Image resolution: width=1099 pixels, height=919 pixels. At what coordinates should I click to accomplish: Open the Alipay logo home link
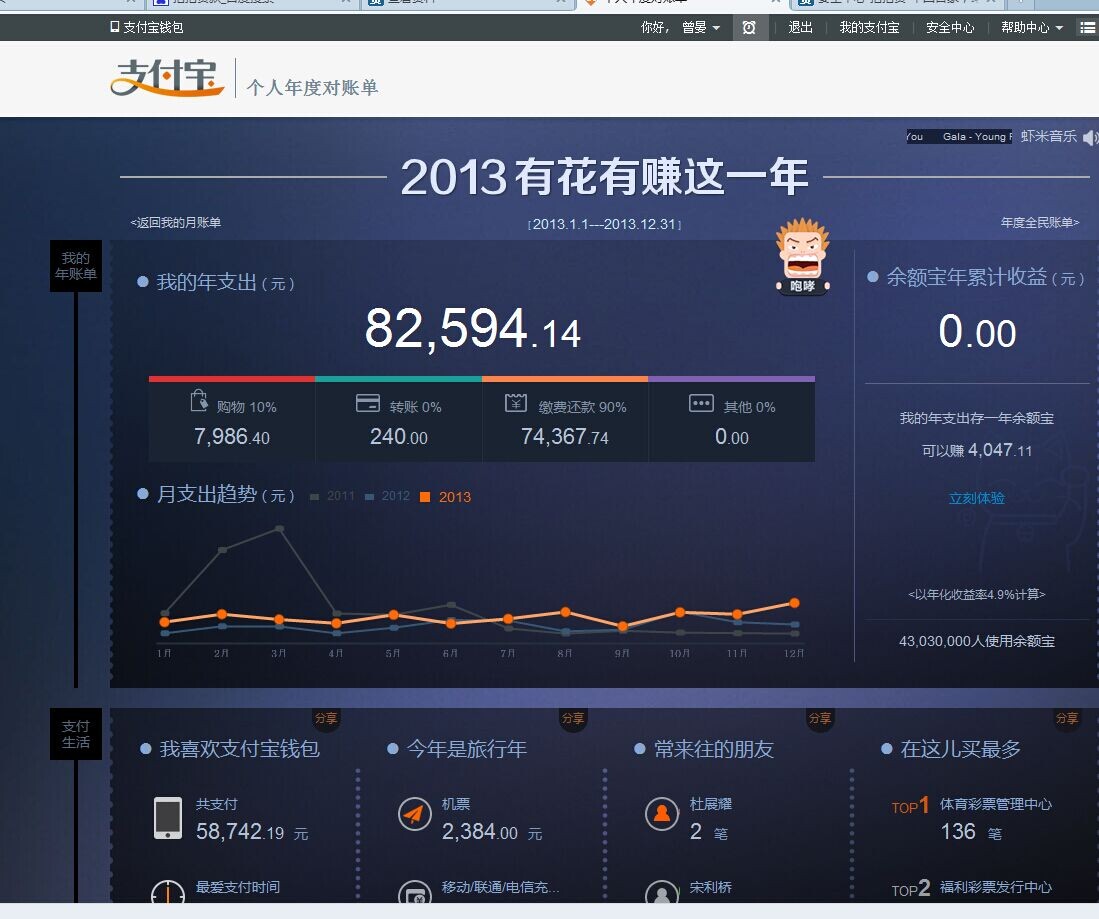[x=167, y=78]
